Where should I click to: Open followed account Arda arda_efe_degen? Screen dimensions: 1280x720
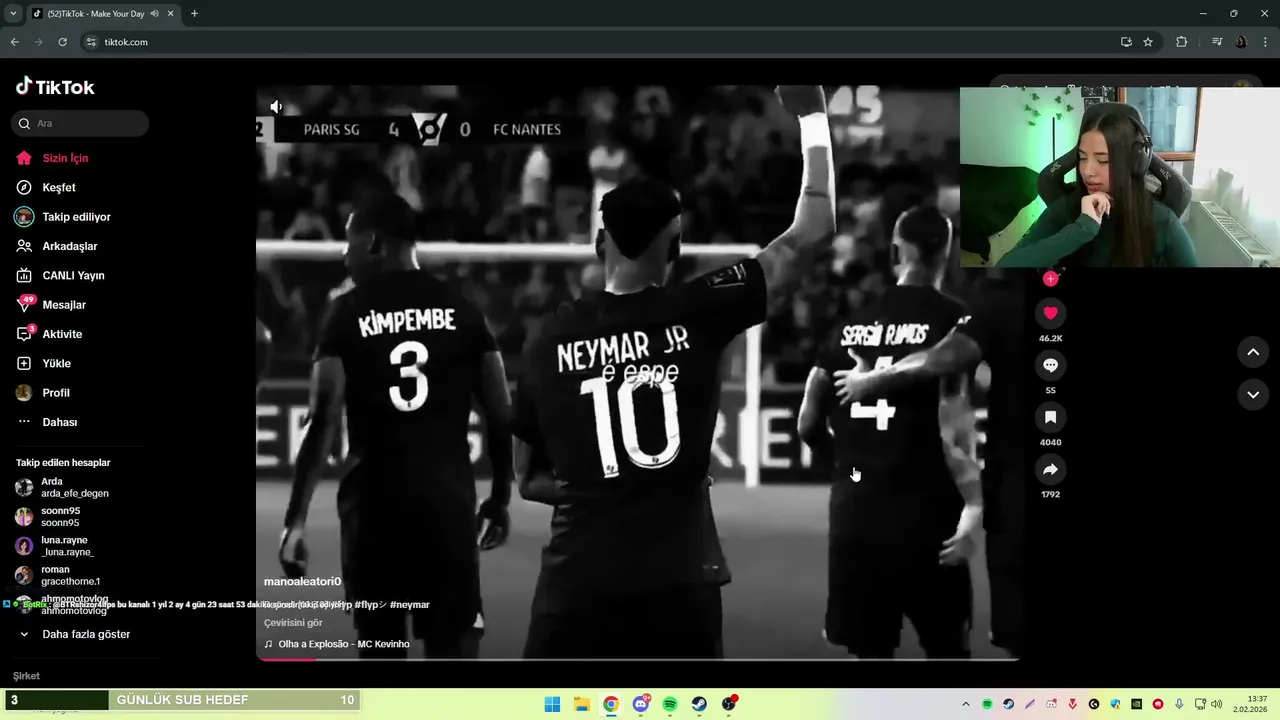[62, 487]
